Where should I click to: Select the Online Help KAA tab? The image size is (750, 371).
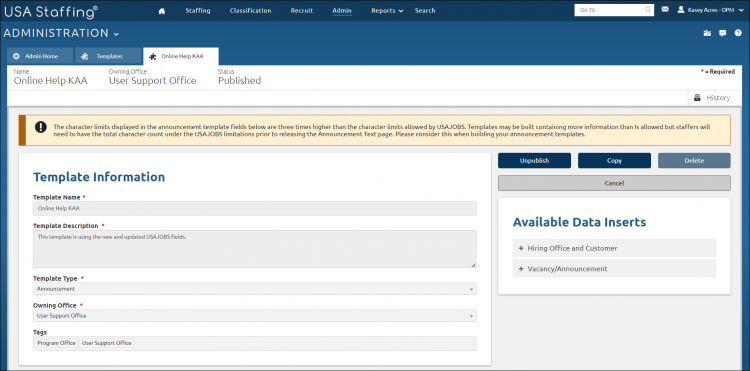point(181,56)
